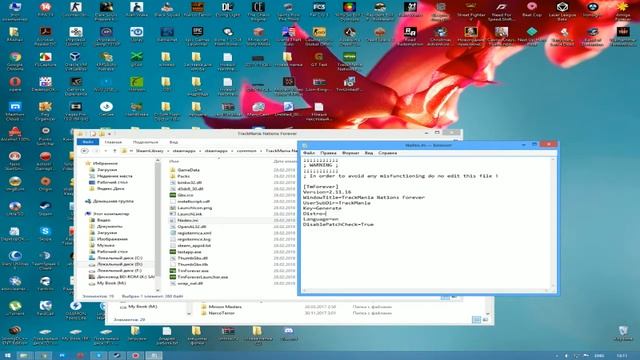Screen dimensions: 640x360
Task: Open the Главная tab in Explorer ribbon
Action: 113,142
